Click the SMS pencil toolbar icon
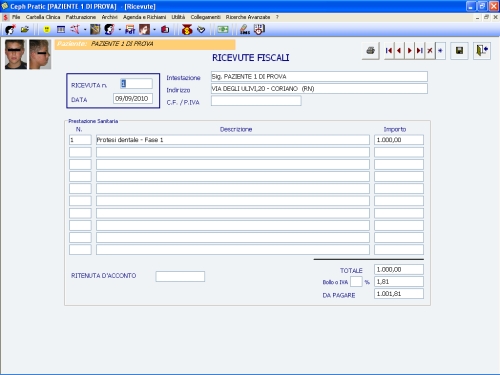Screen dimensions: 500x375 coord(245,30)
